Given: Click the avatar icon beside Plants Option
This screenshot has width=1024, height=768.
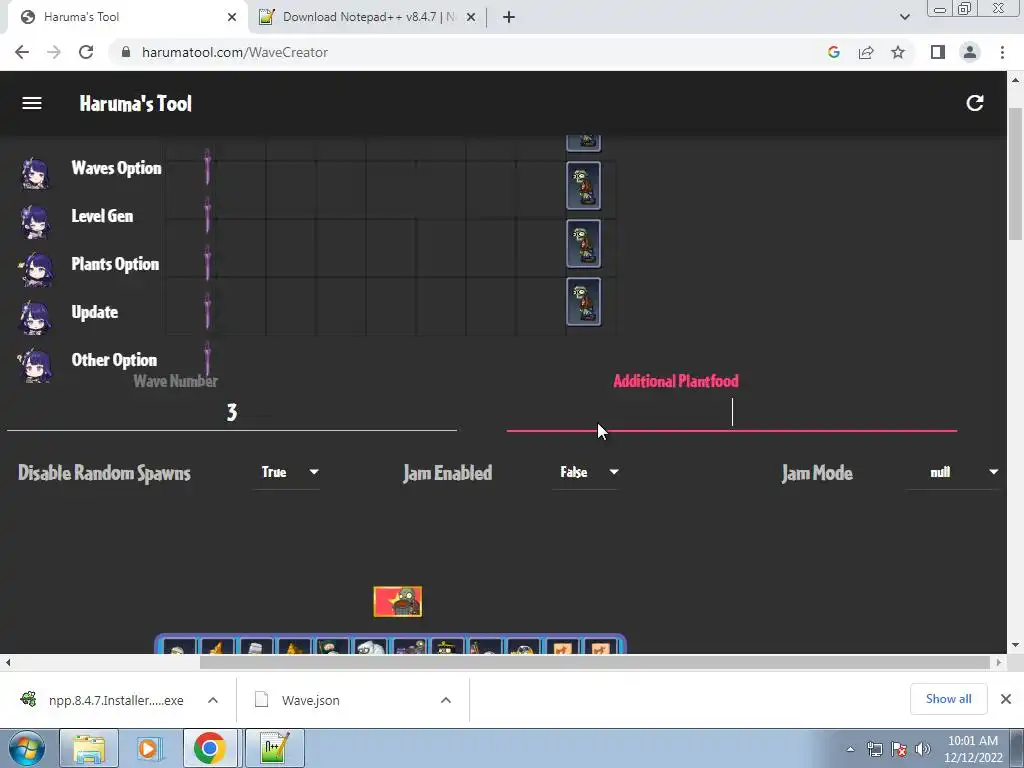Looking at the screenshot, I should 35,268.
